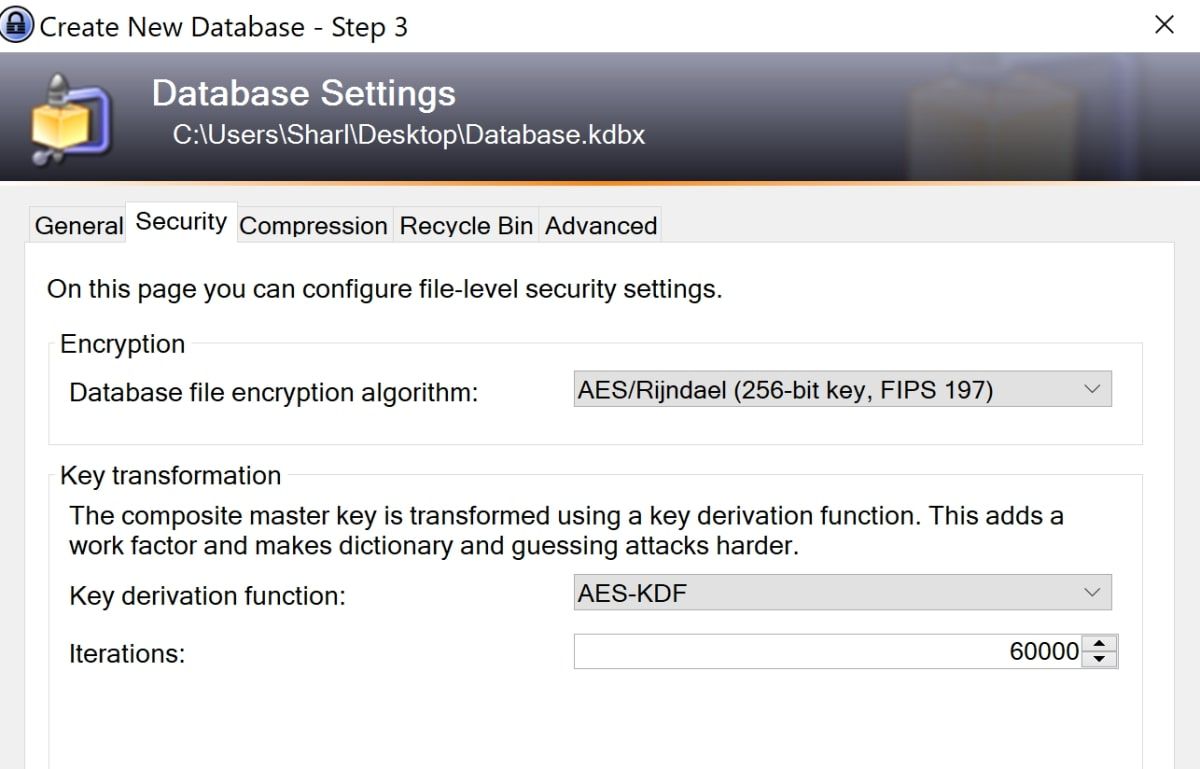Expand the key derivation function dropdown
Image resolution: width=1200 pixels, height=769 pixels.
(x=842, y=594)
